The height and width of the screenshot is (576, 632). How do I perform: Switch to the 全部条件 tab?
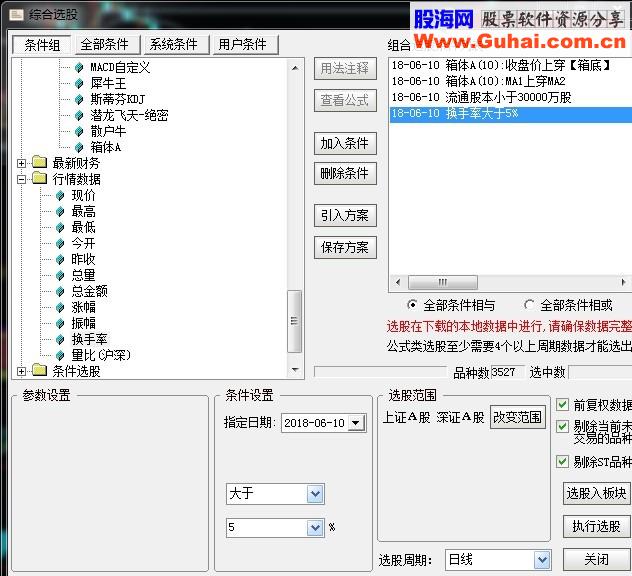[108, 44]
